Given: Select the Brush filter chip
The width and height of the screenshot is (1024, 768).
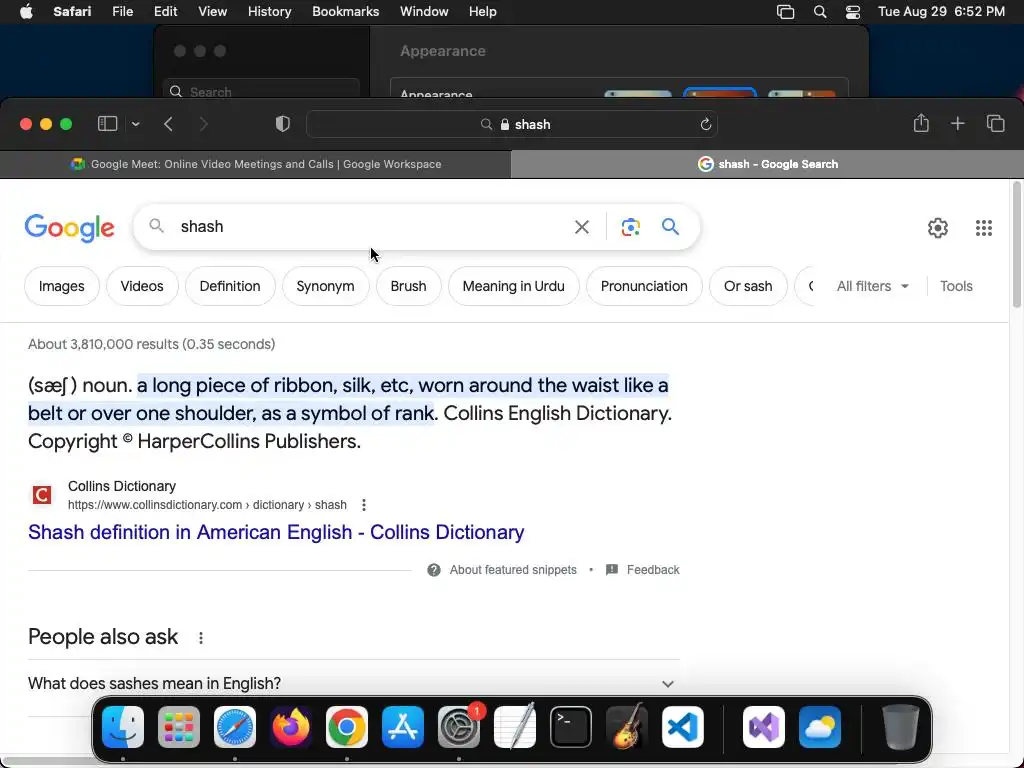Looking at the screenshot, I should 408,286.
